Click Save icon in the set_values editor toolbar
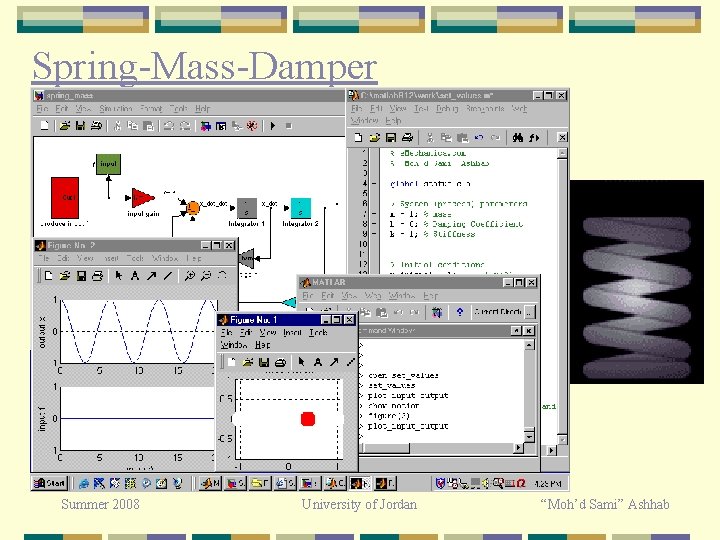720x540 pixels. tap(391, 137)
